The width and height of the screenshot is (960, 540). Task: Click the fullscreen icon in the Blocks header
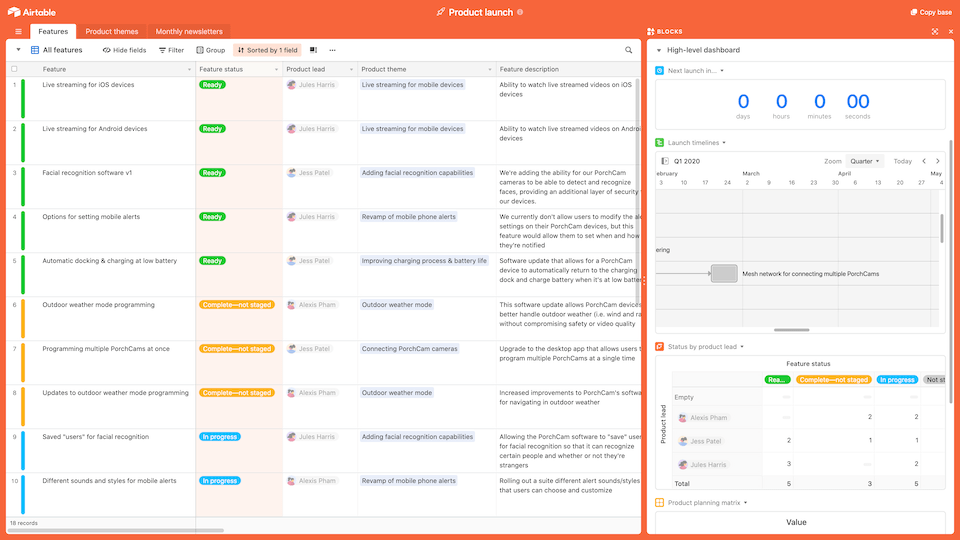935,32
